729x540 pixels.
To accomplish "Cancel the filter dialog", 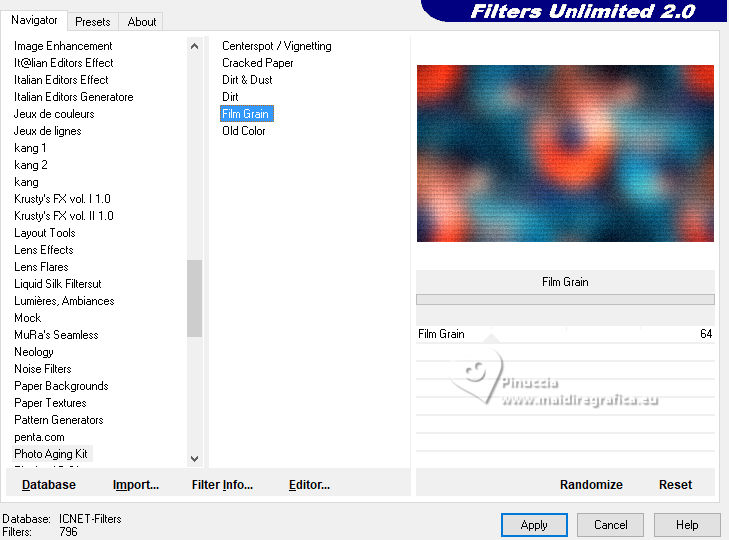I will (x=610, y=525).
